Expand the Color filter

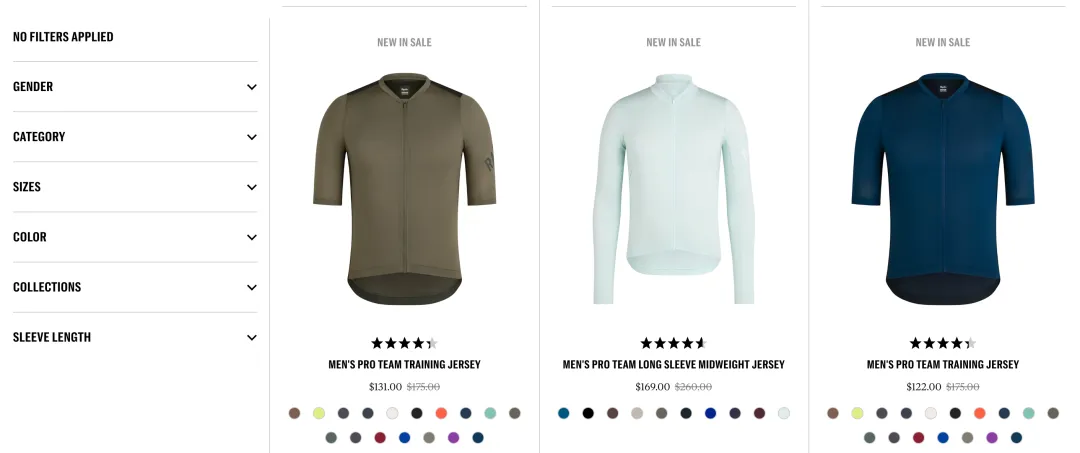[135, 237]
